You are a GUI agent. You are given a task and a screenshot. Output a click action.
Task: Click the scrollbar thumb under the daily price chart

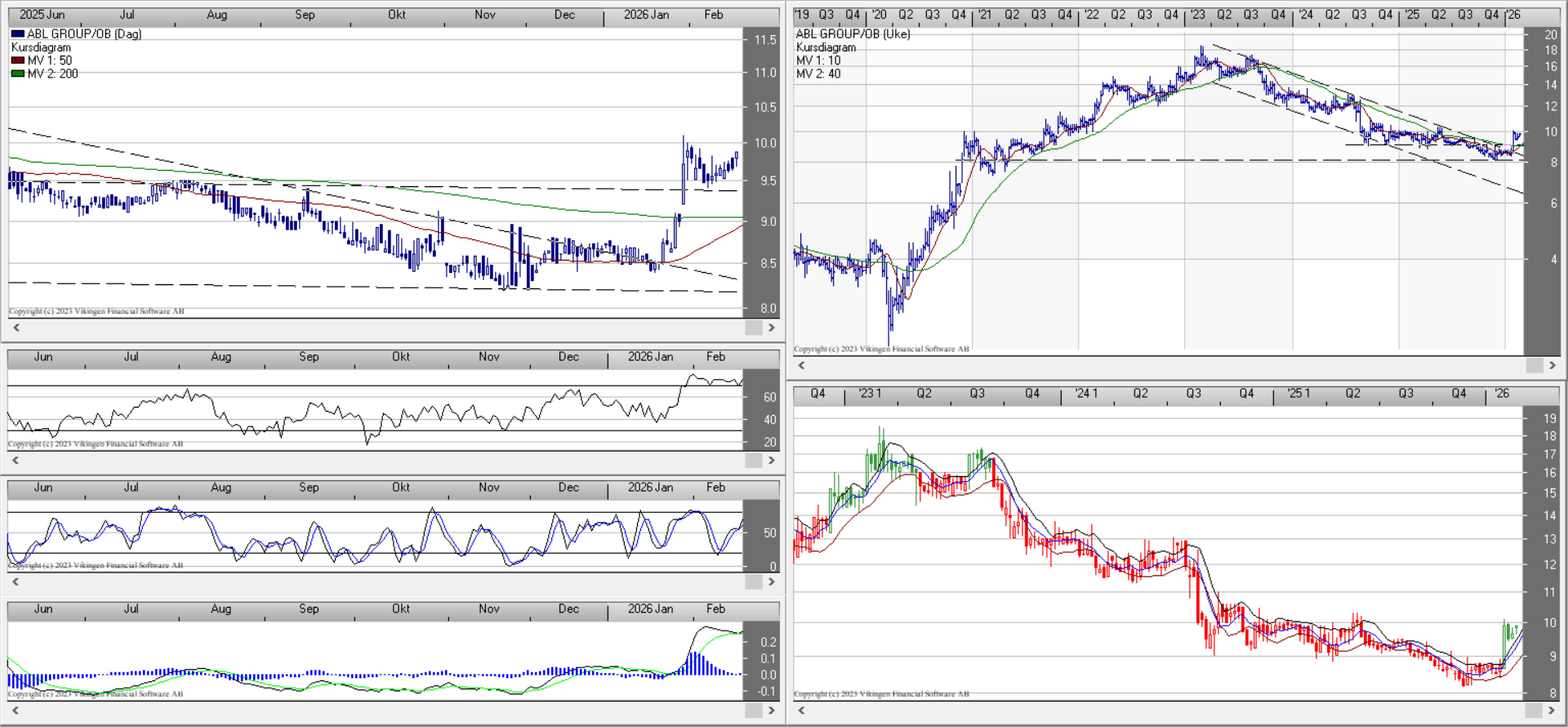pos(753,328)
